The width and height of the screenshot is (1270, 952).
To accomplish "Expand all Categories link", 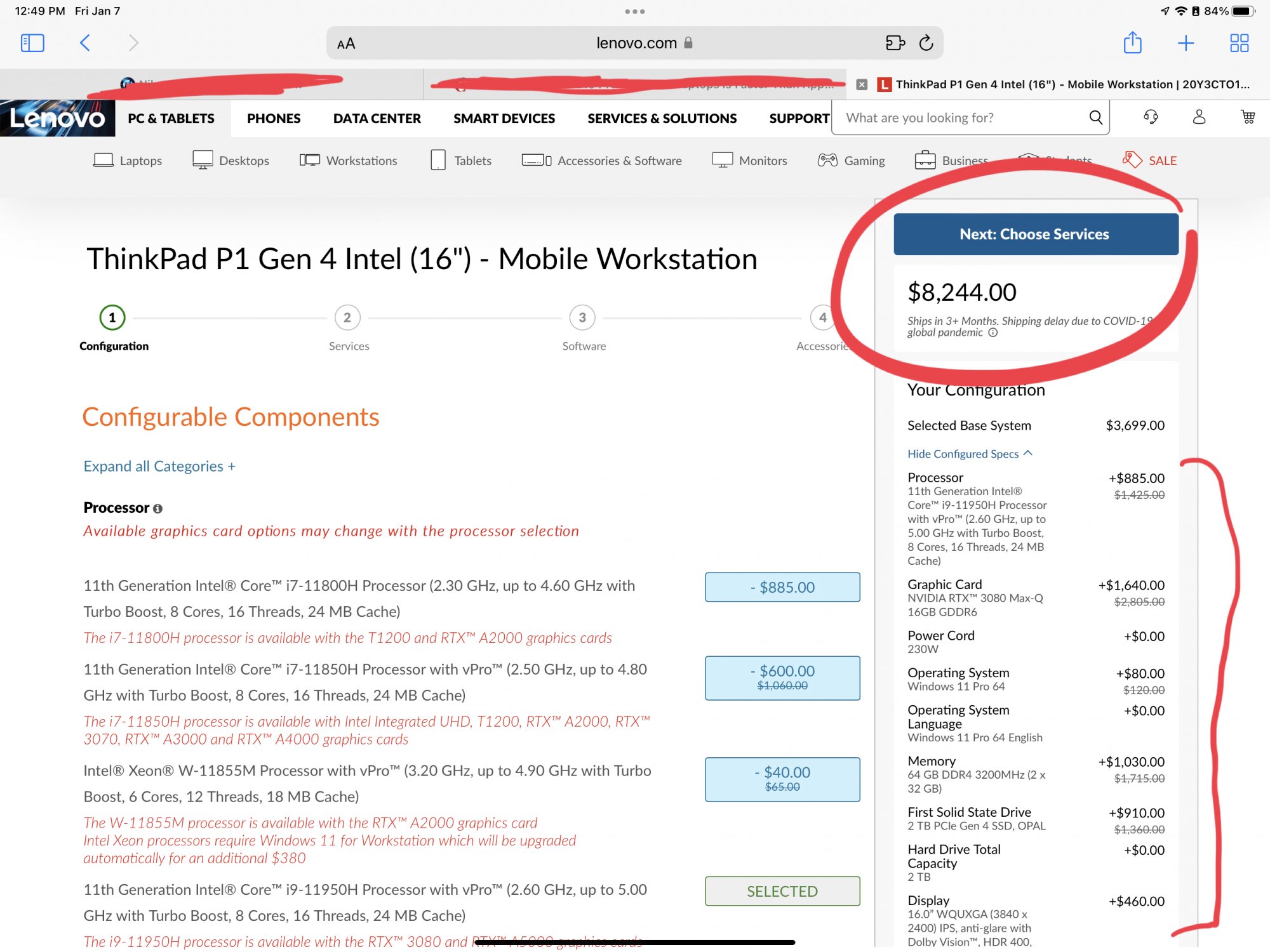I will click(159, 466).
